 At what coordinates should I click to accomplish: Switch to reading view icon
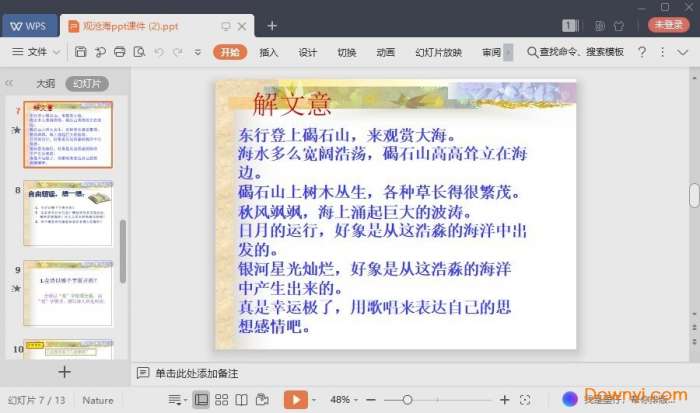242,400
